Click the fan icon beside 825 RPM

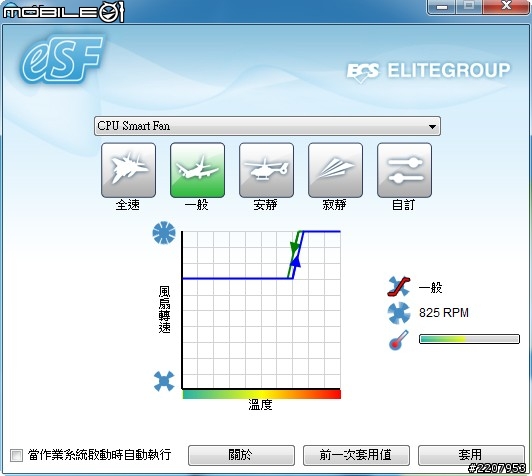coord(399,312)
